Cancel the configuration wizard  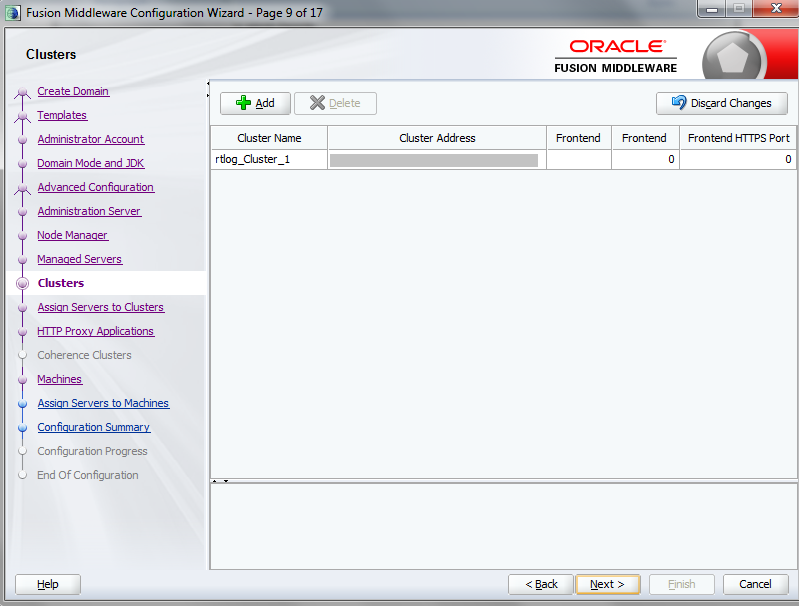click(x=755, y=584)
